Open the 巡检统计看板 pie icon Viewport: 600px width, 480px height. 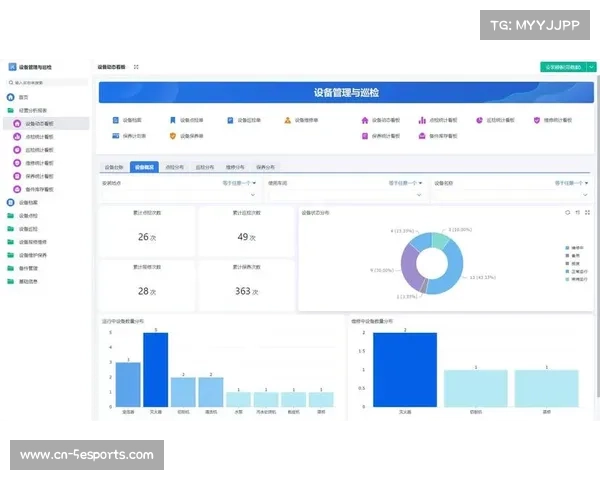(x=479, y=120)
